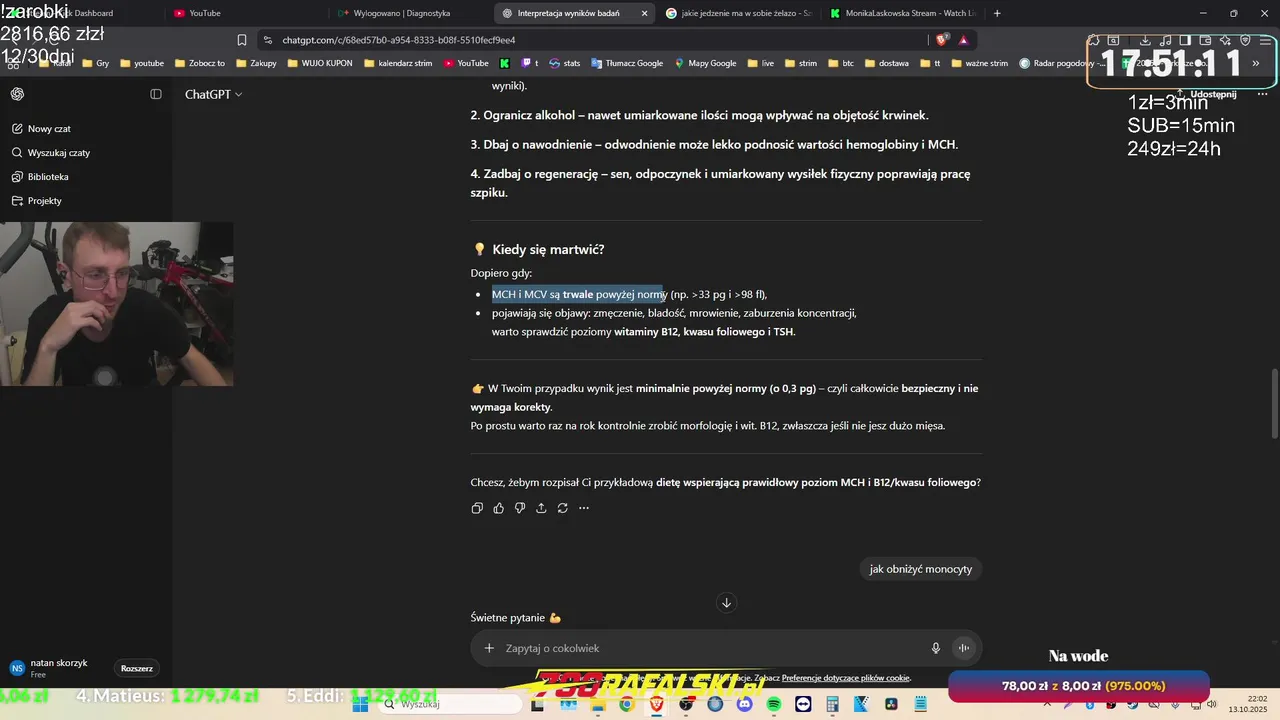Screen dimensions: 1280x720
Task: Open the stats bookmarks folder
Action: pos(564,63)
